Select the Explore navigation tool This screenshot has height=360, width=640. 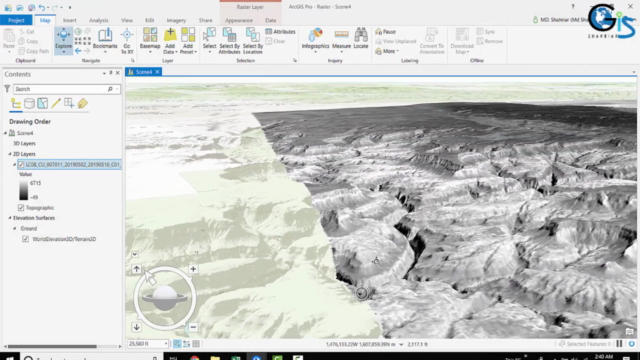pos(63,40)
